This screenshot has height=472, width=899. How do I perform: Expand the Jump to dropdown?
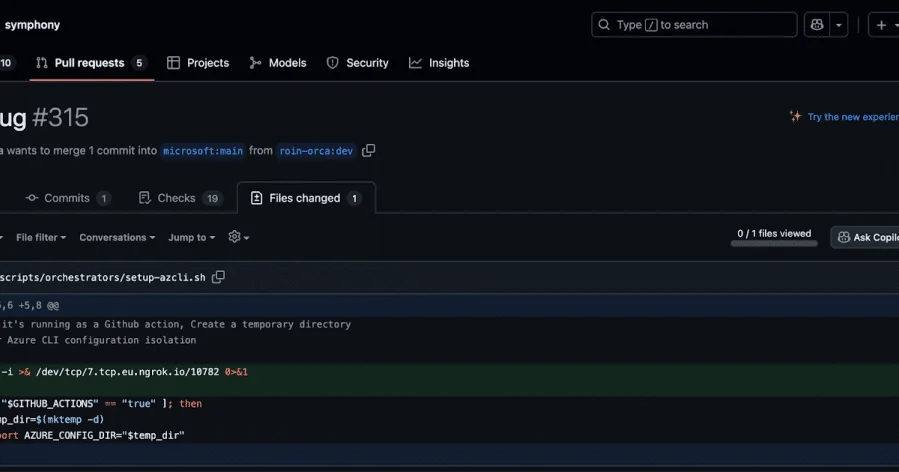pyautogui.click(x=191, y=237)
